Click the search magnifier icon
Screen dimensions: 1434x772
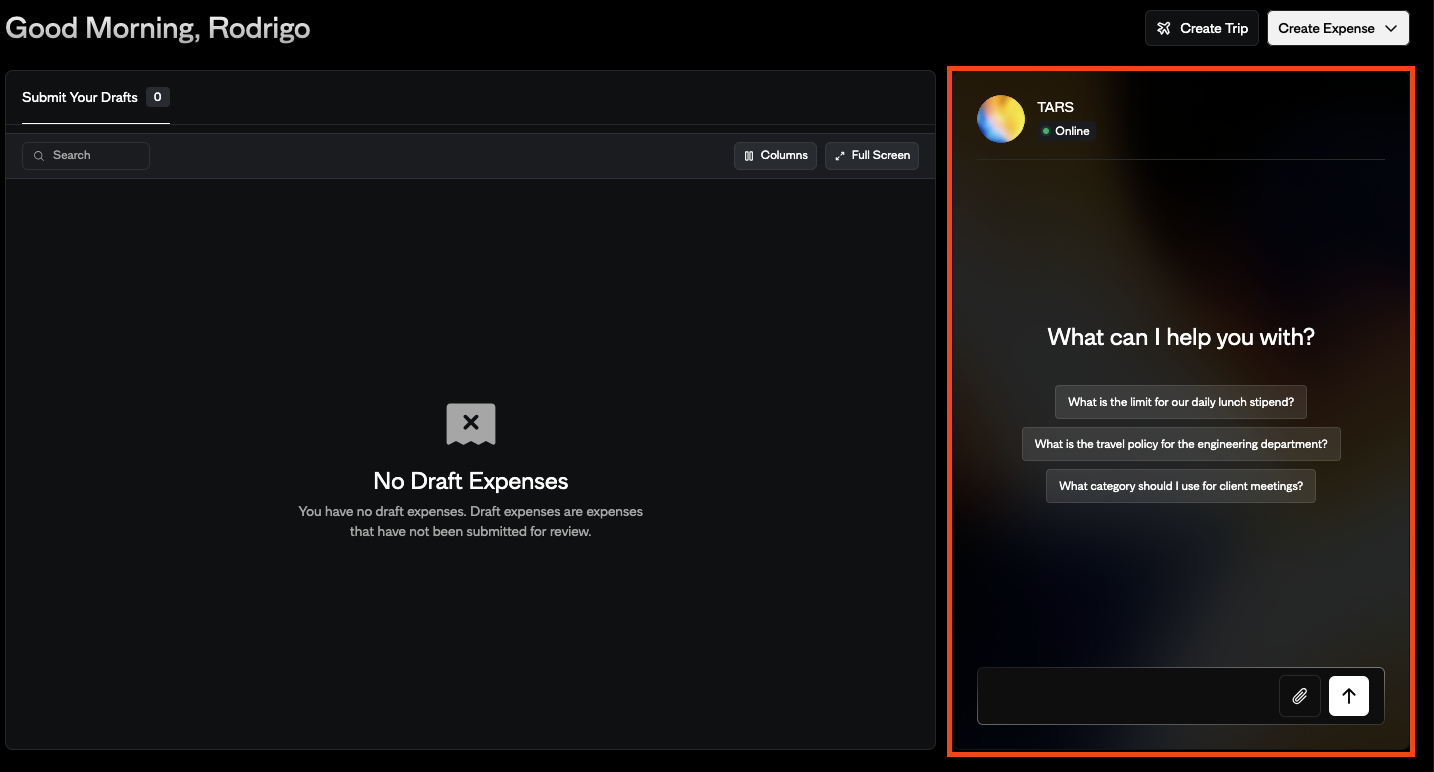(x=39, y=155)
